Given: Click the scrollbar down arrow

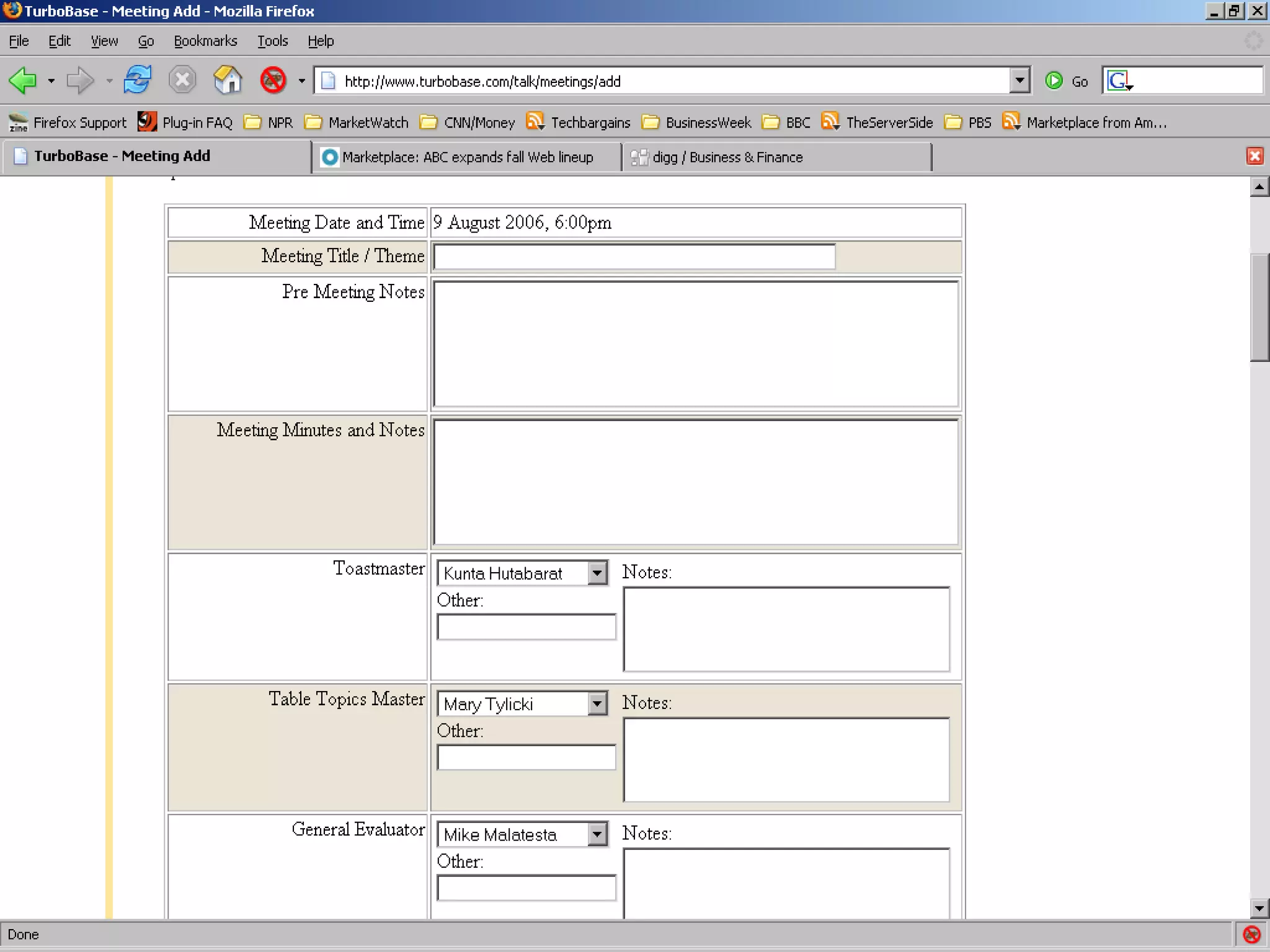Looking at the screenshot, I should pyautogui.click(x=1259, y=909).
